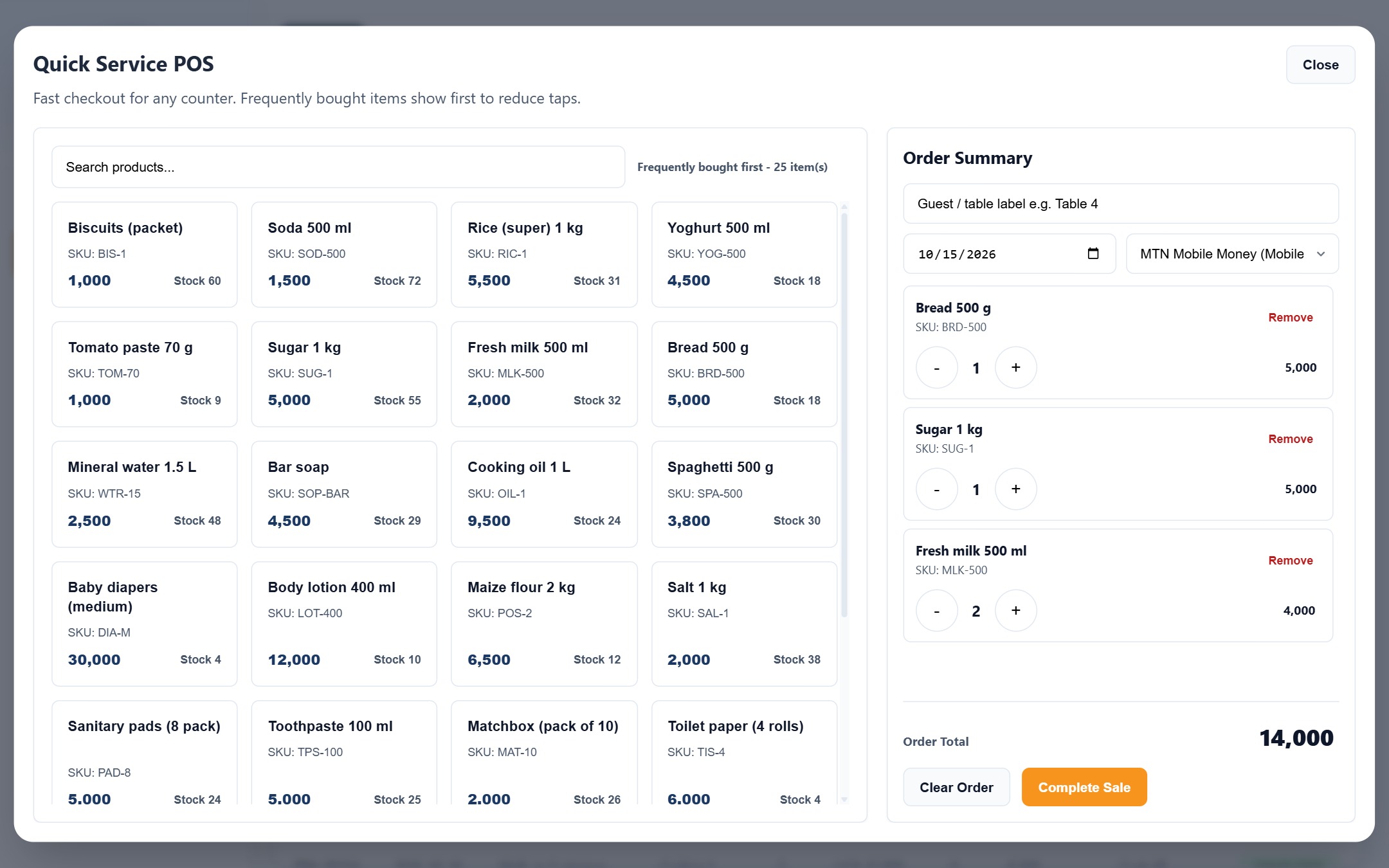Open the MTN Mobile Money payment dropdown
Image resolution: width=1389 pixels, height=868 pixels.
(1232, 254)
